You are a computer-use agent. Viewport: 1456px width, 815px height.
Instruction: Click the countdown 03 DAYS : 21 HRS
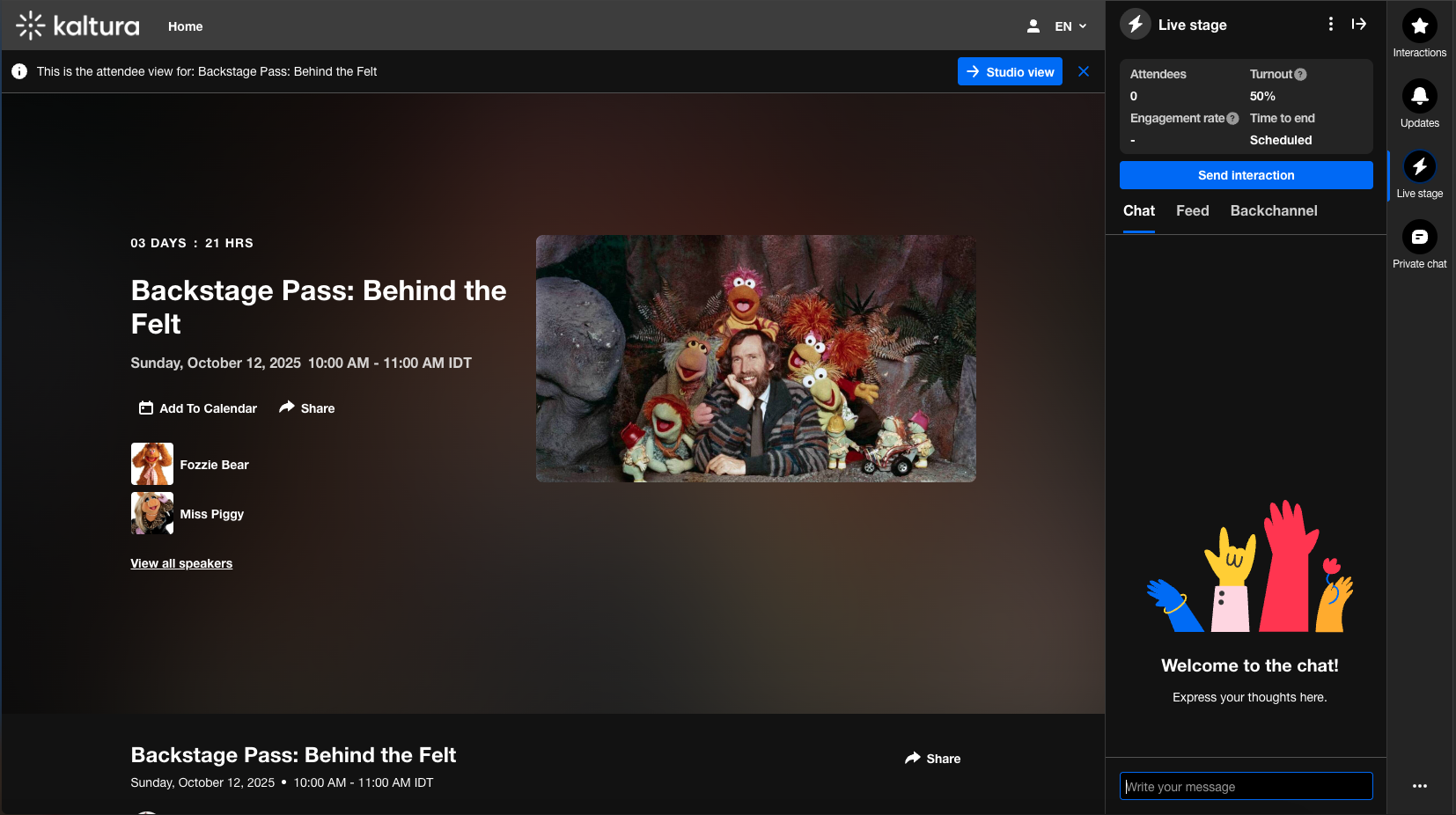pyautogui.click(x=192, y=243)
